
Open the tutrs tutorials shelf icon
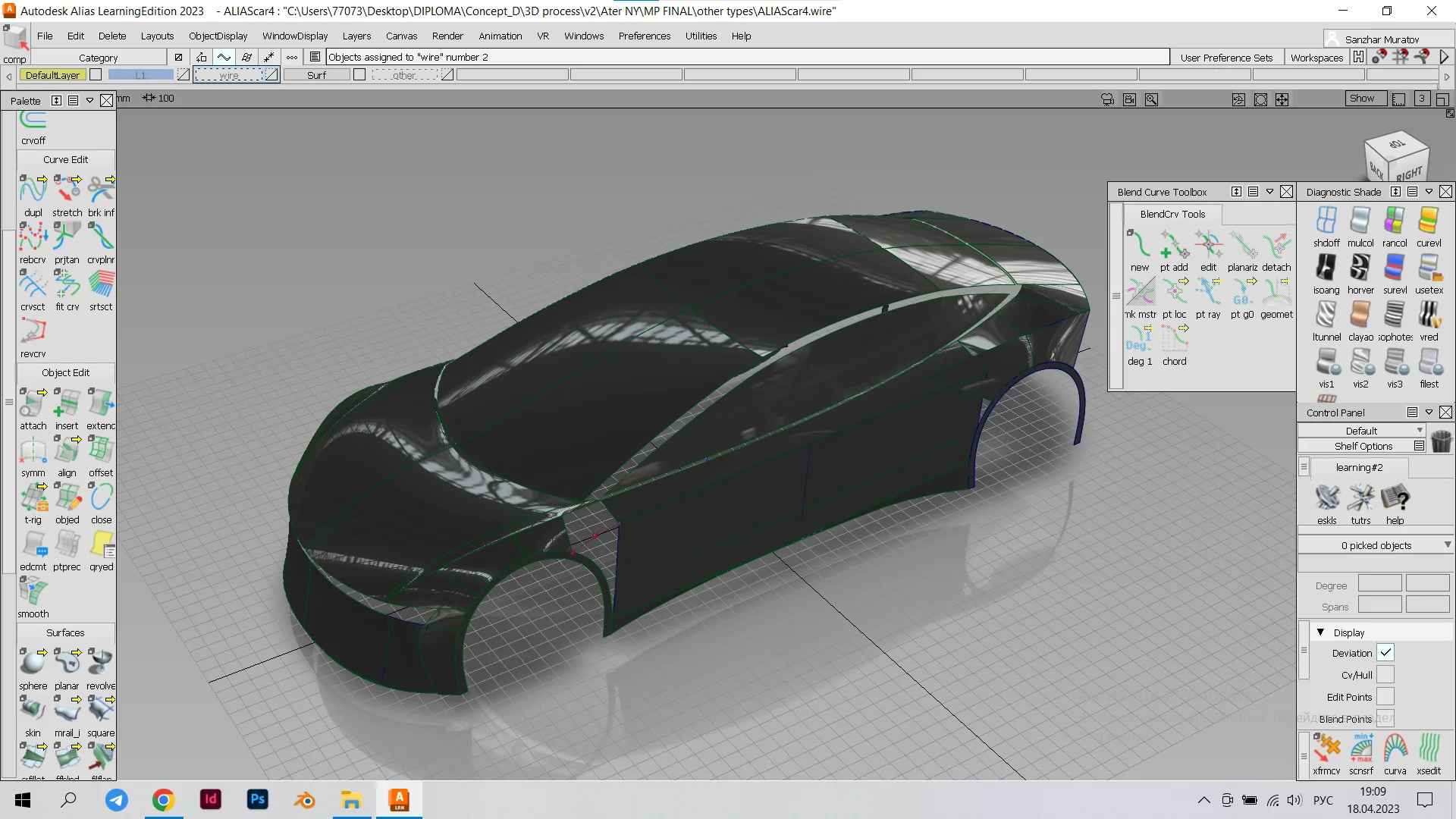pos(1360,498)
